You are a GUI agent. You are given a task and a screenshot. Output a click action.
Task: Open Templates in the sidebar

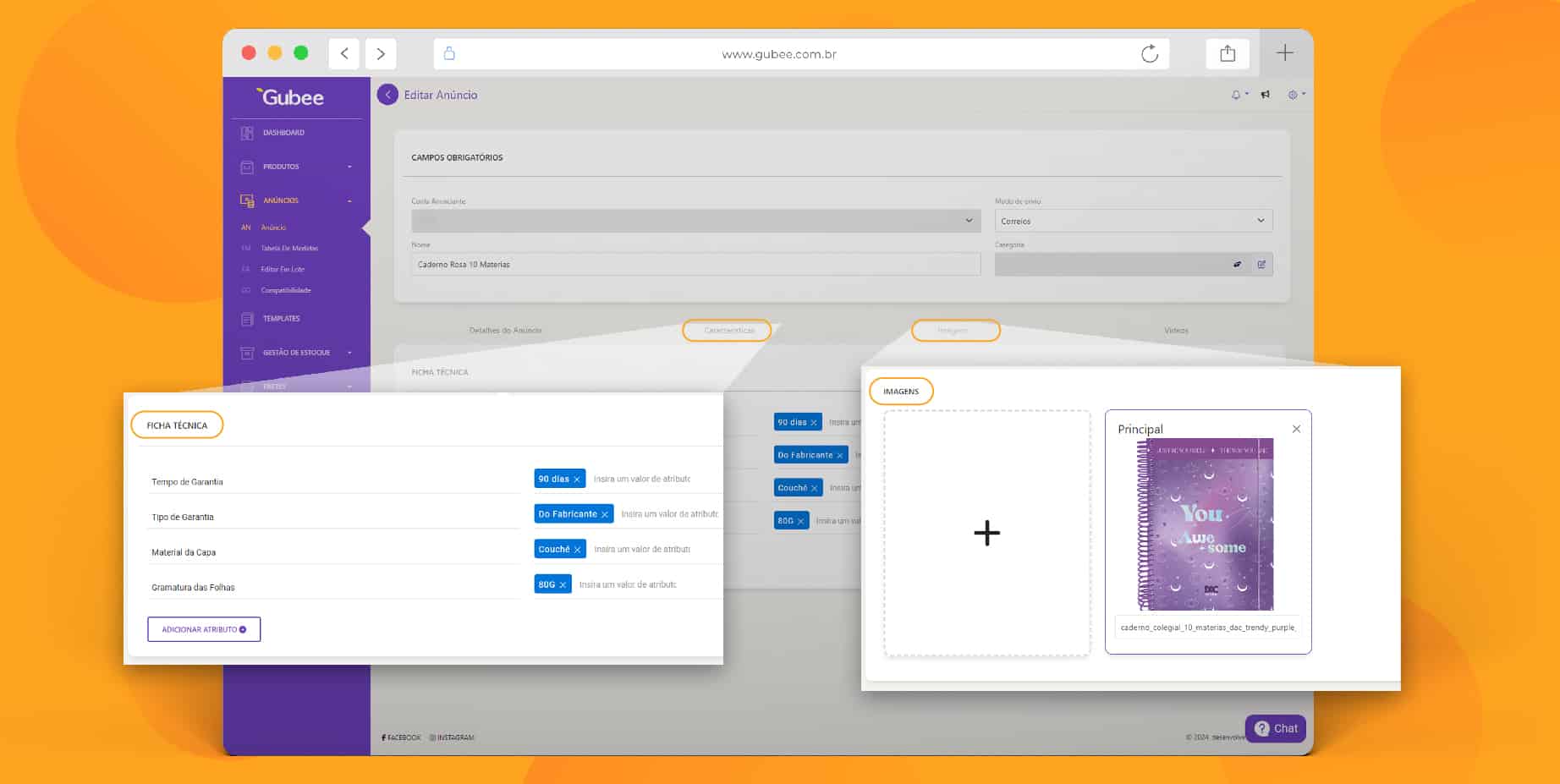[281, 319]
